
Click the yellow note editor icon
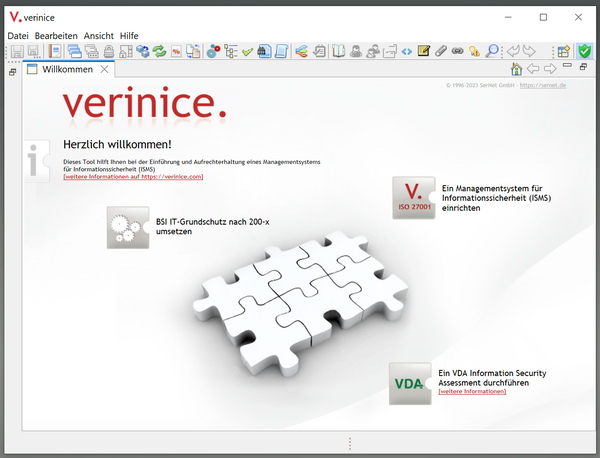[424, 51]
